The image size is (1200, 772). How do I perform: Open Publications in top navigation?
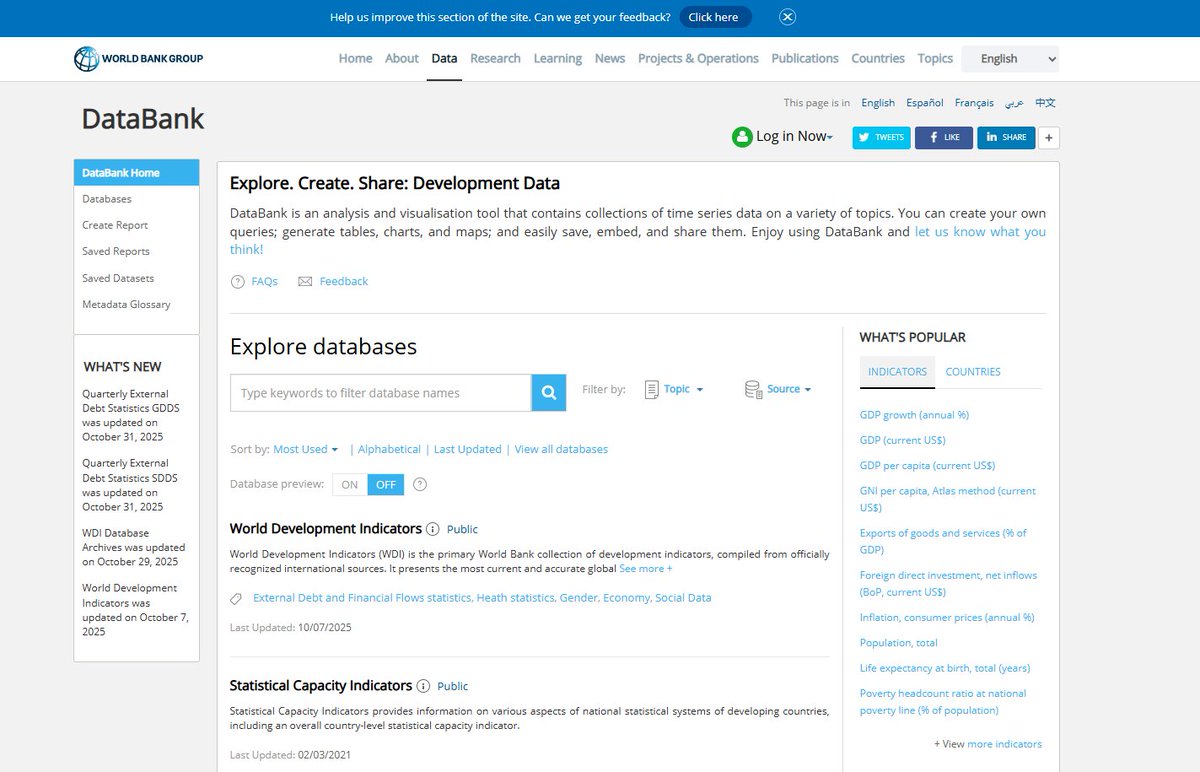[805, 59]
